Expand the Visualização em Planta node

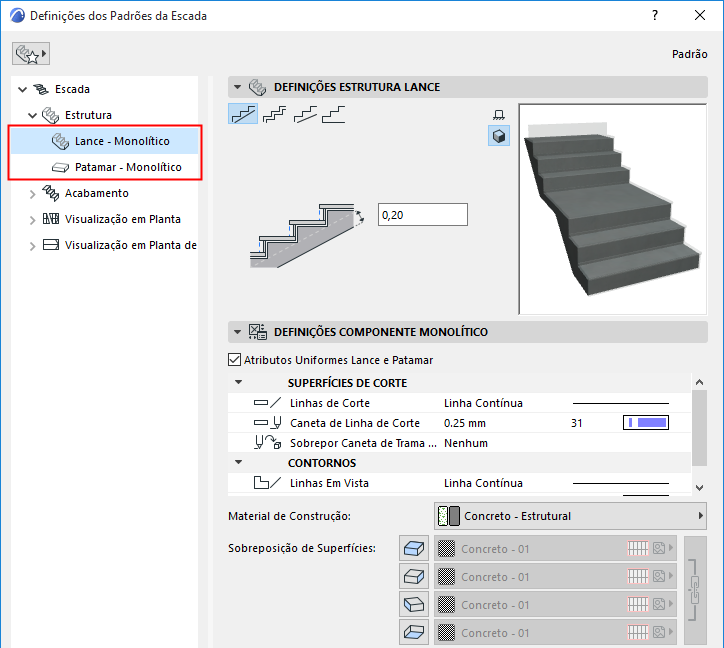(x=32, y=220)
